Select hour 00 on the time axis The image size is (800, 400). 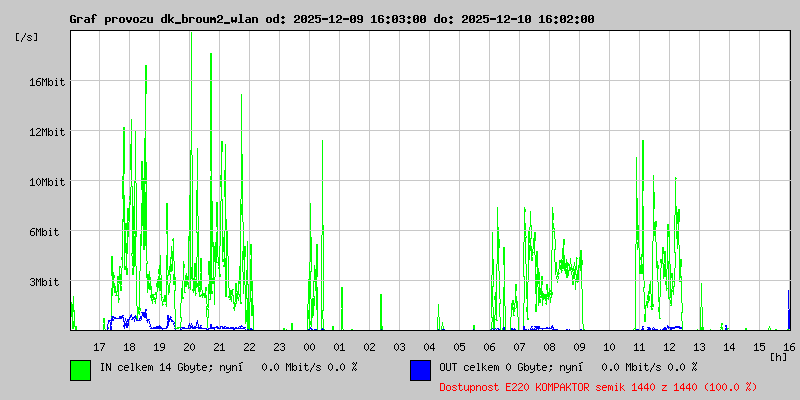click(x=309, y=346)
